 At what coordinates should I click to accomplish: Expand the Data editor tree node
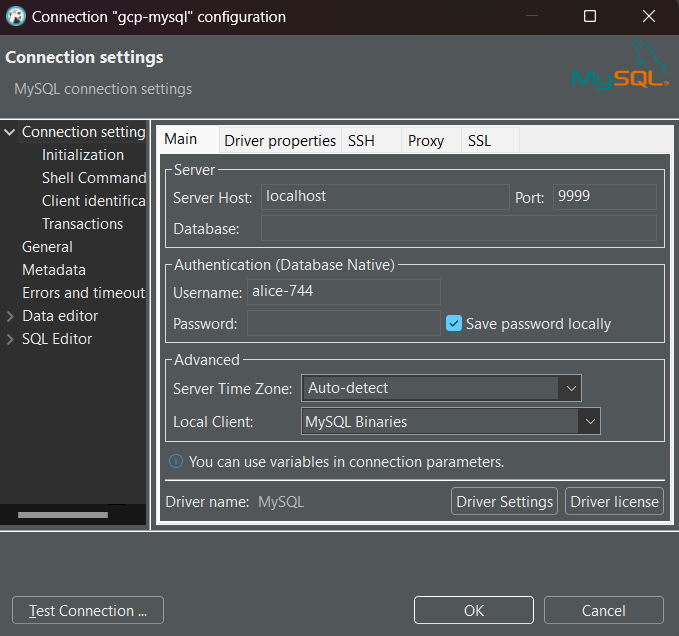10,316
